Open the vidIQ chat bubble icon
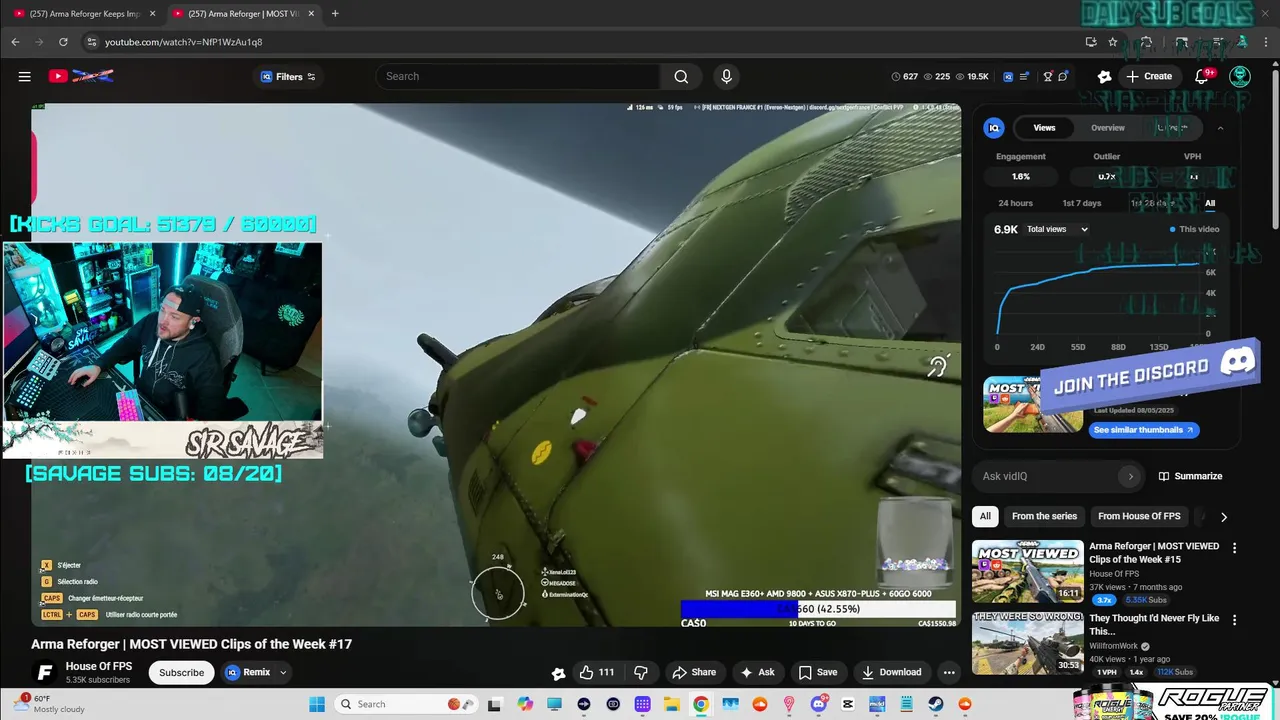This screenshot has height=720, width=1280. pyautogui.click(x=1063, y=76)
